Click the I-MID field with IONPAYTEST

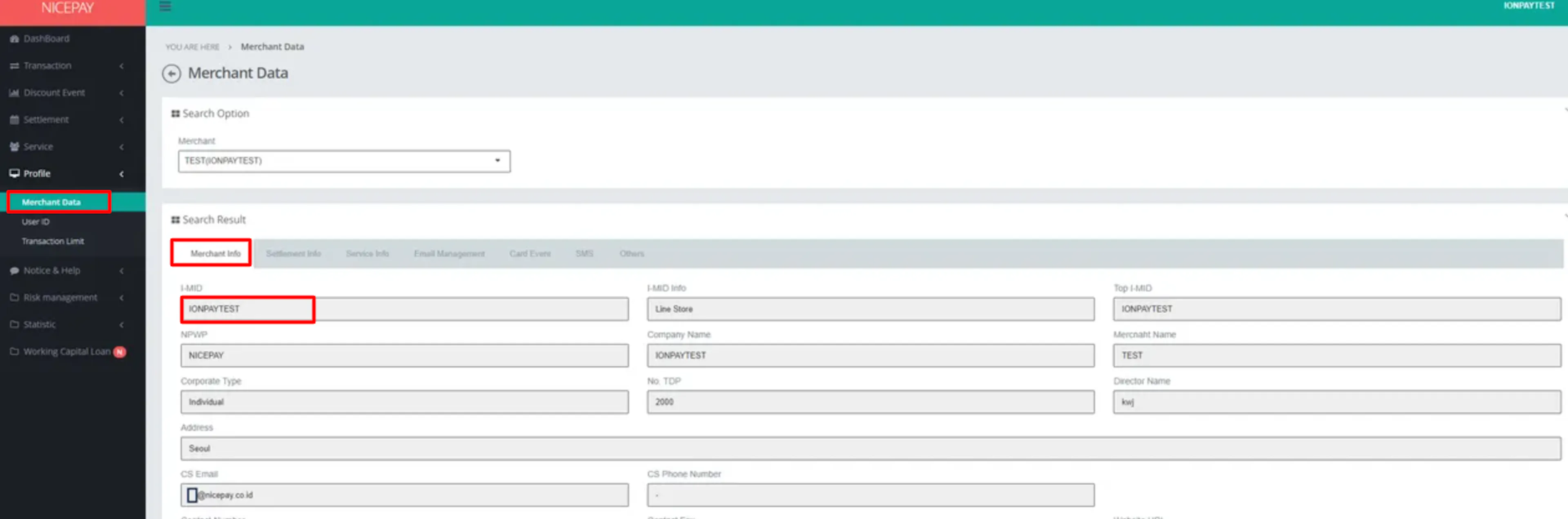tap(404, 309)
